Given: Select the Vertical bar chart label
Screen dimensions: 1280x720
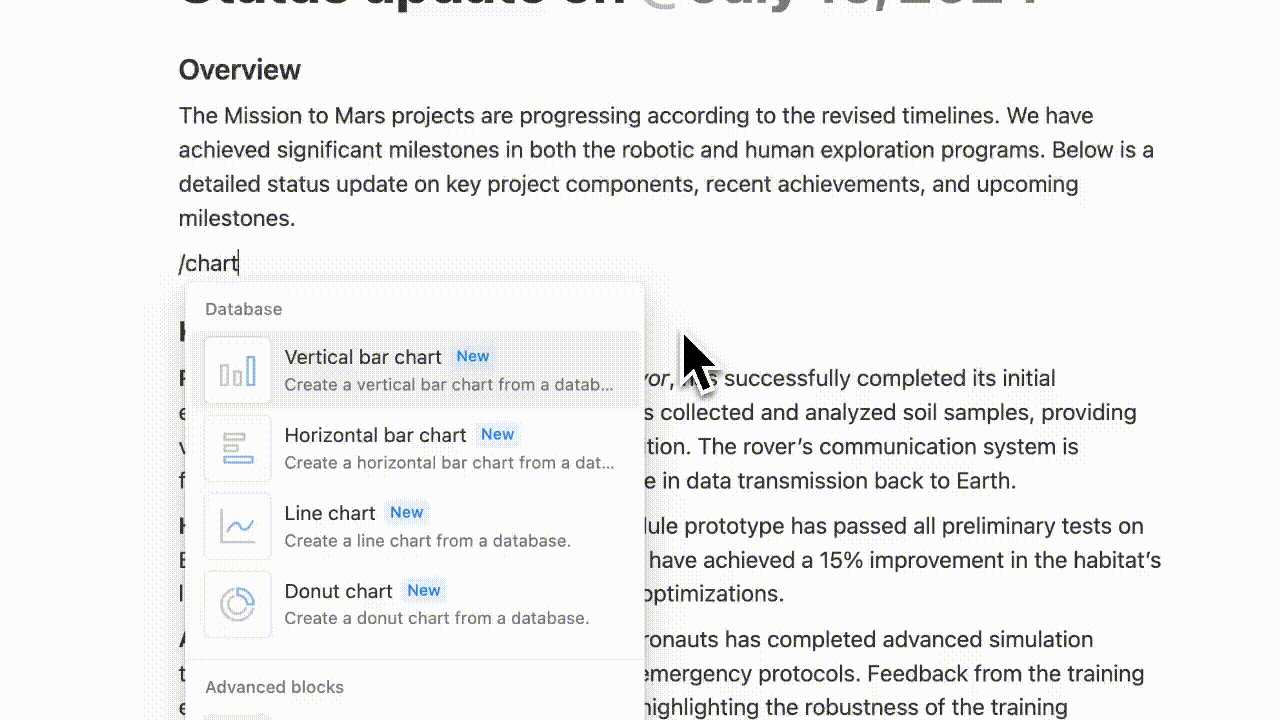Looking at the screenshot, I should [x=363, y=357].
